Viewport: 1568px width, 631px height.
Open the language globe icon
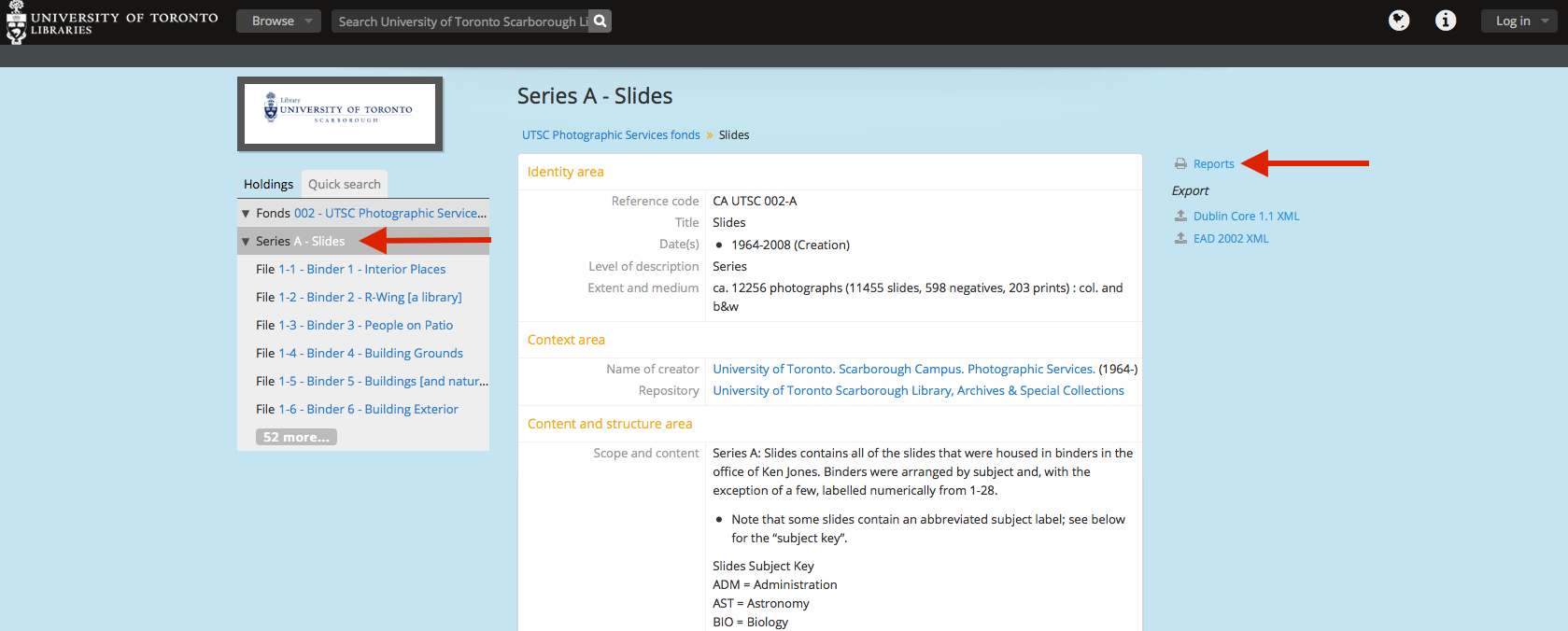point(1399,21)
